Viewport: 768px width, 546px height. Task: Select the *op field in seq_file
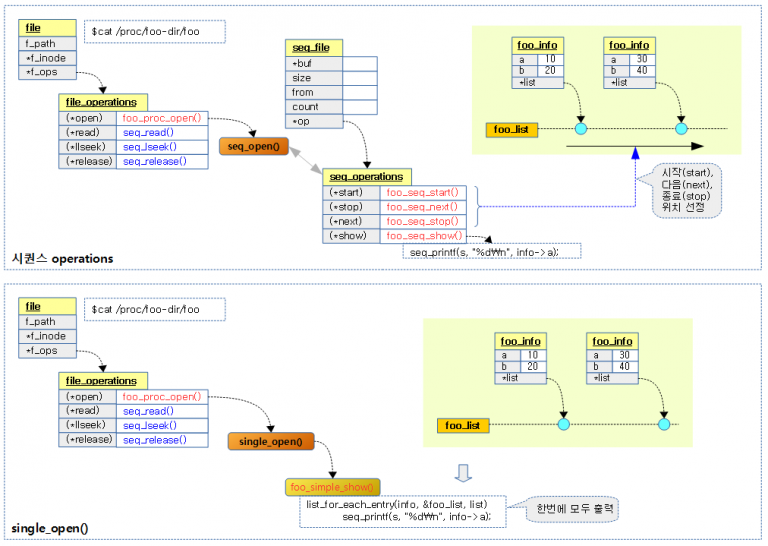[314, 121]
